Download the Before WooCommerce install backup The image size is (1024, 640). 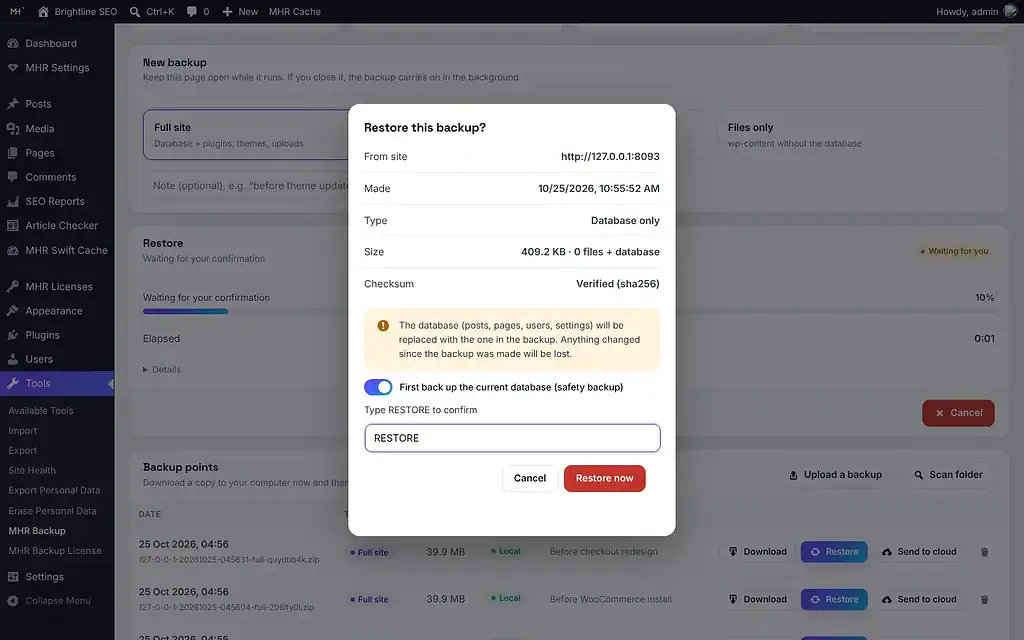[x=758, y=600]
